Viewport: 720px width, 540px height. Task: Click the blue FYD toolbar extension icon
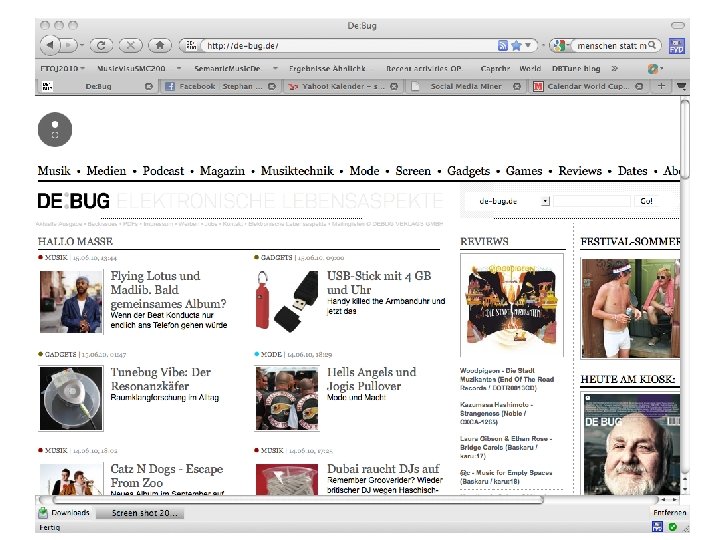[676, 45]
